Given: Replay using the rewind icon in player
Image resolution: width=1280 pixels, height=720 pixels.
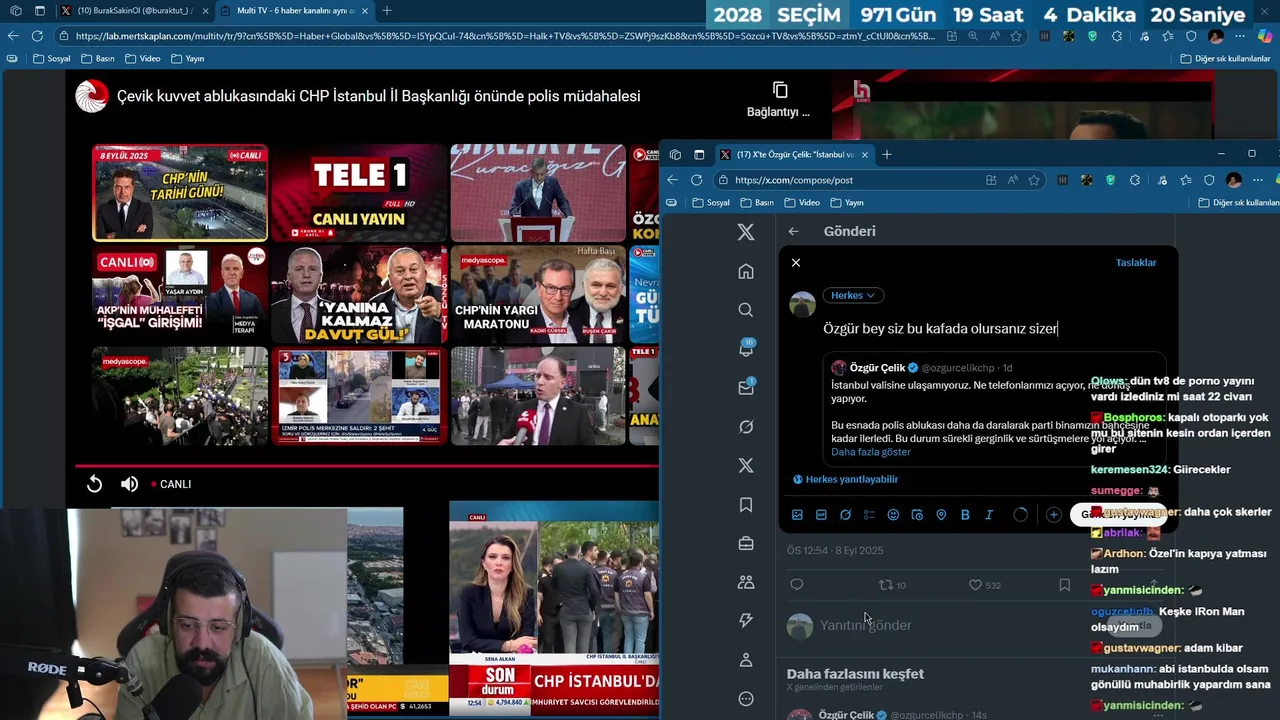Looking at the screenshot, I should 94,484.
